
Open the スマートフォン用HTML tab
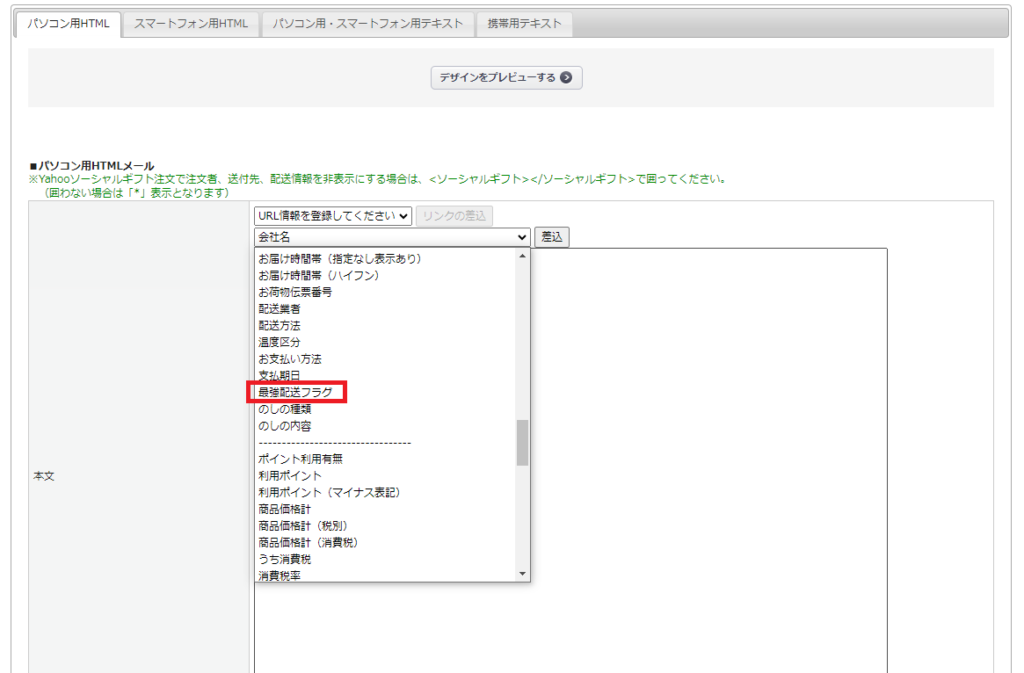coord(191,24)
